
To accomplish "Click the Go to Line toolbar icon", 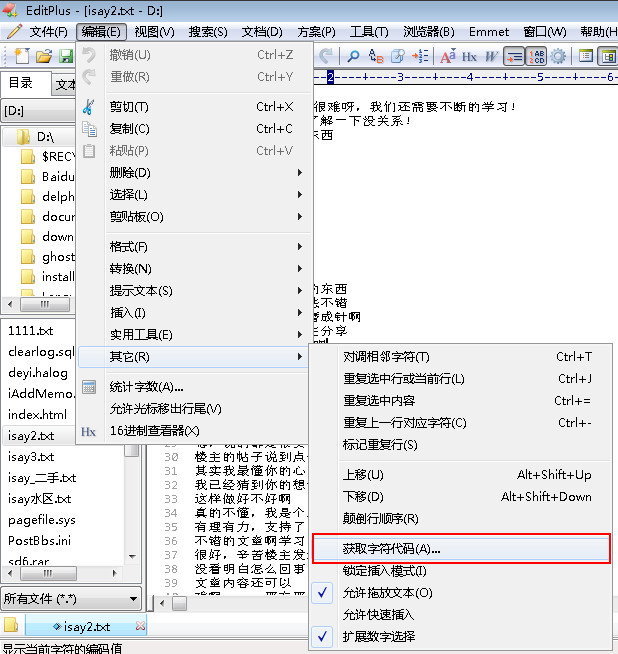I will (420, 56).
